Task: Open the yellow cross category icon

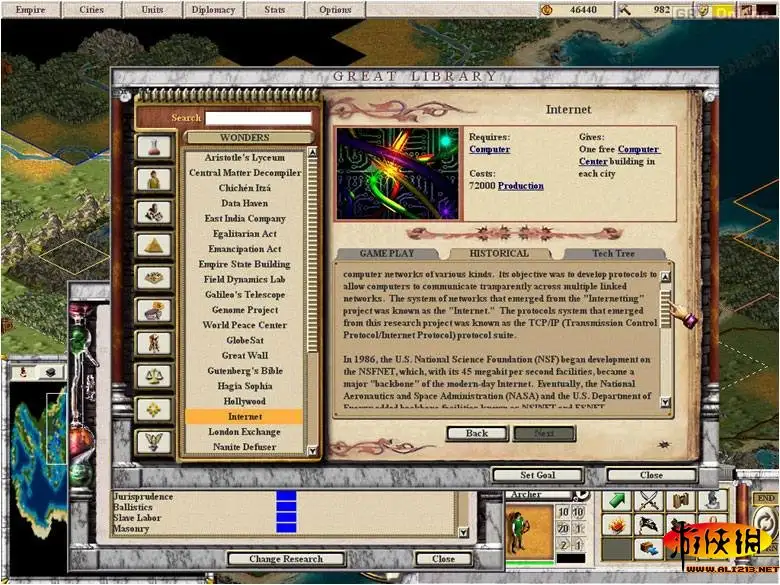Action: [x=154, y=409]
